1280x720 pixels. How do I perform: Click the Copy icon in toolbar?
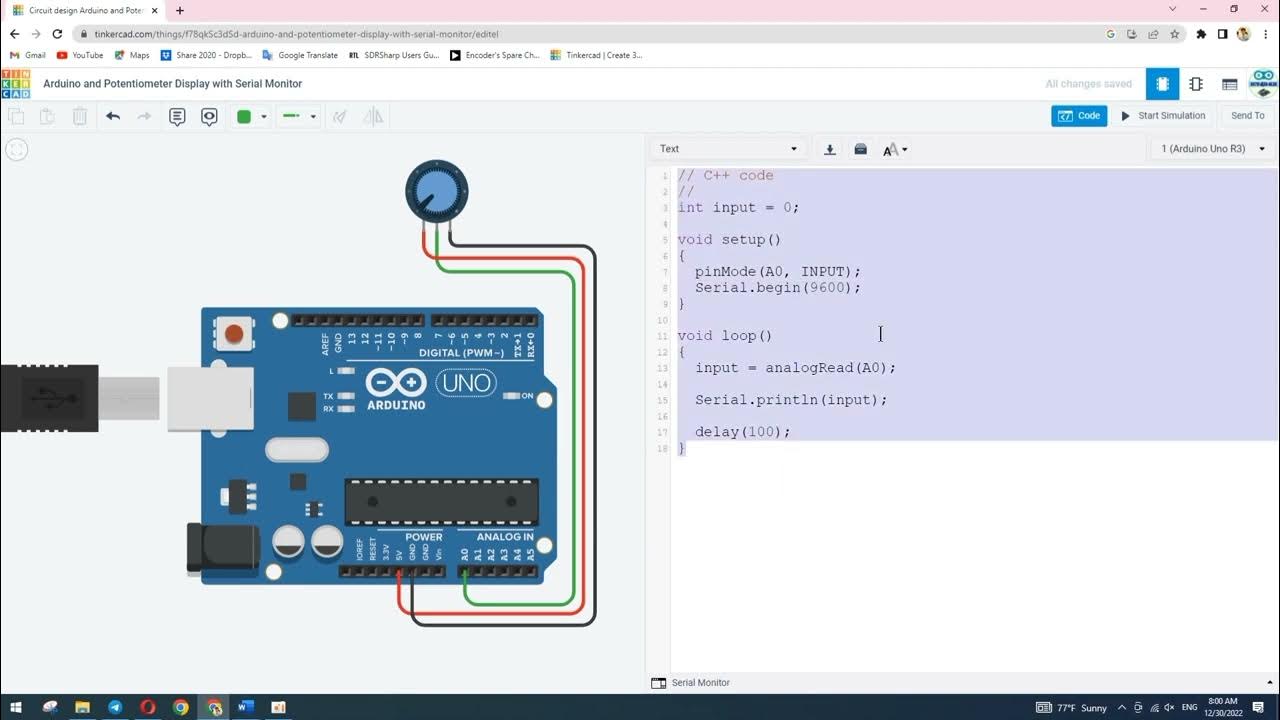(16, 117)
